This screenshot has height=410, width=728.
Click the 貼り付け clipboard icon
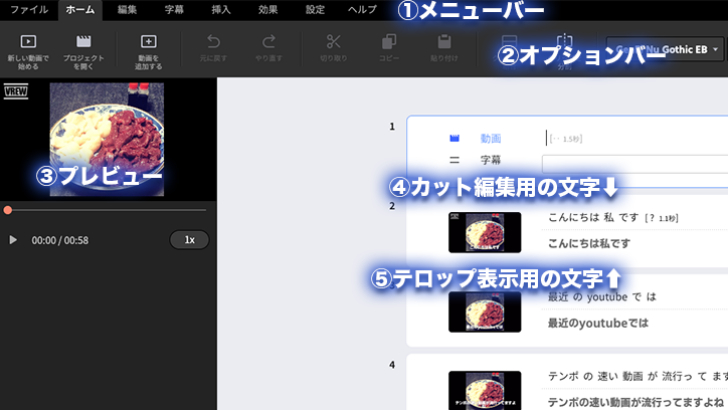click(x=444, y=41)
